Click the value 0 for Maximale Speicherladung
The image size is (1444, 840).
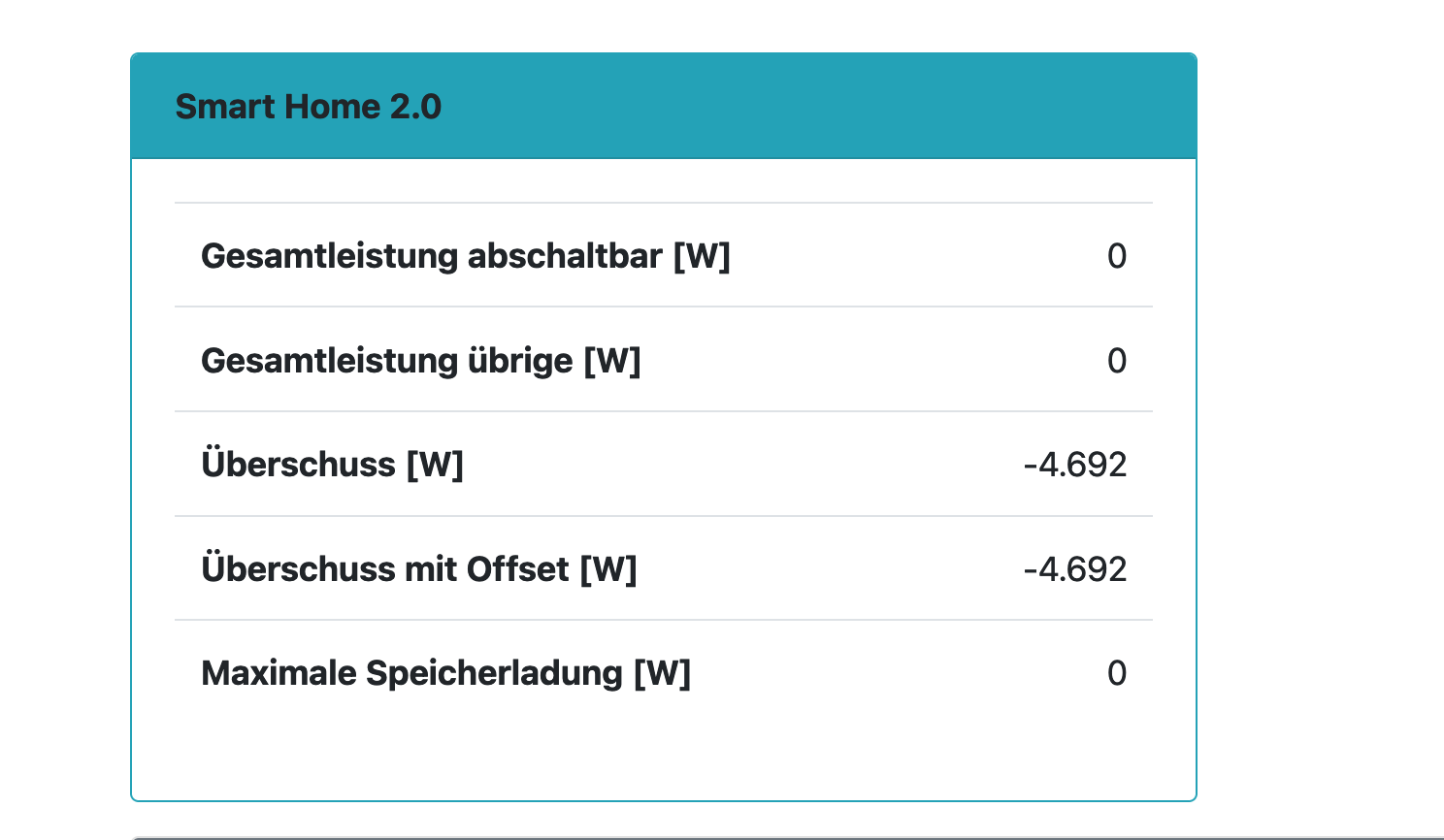click(x=1117, y=673)
